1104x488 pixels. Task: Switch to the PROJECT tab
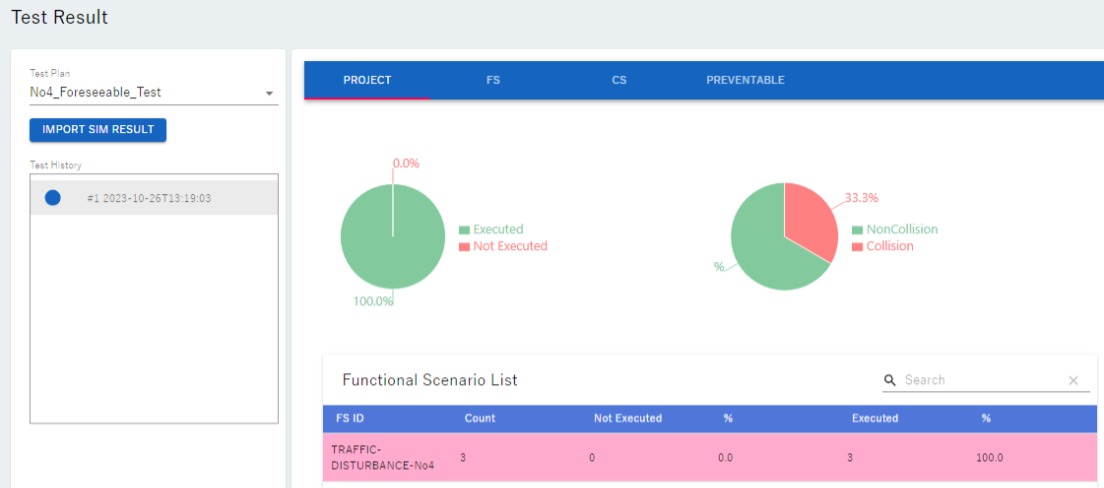coord(367,80)
